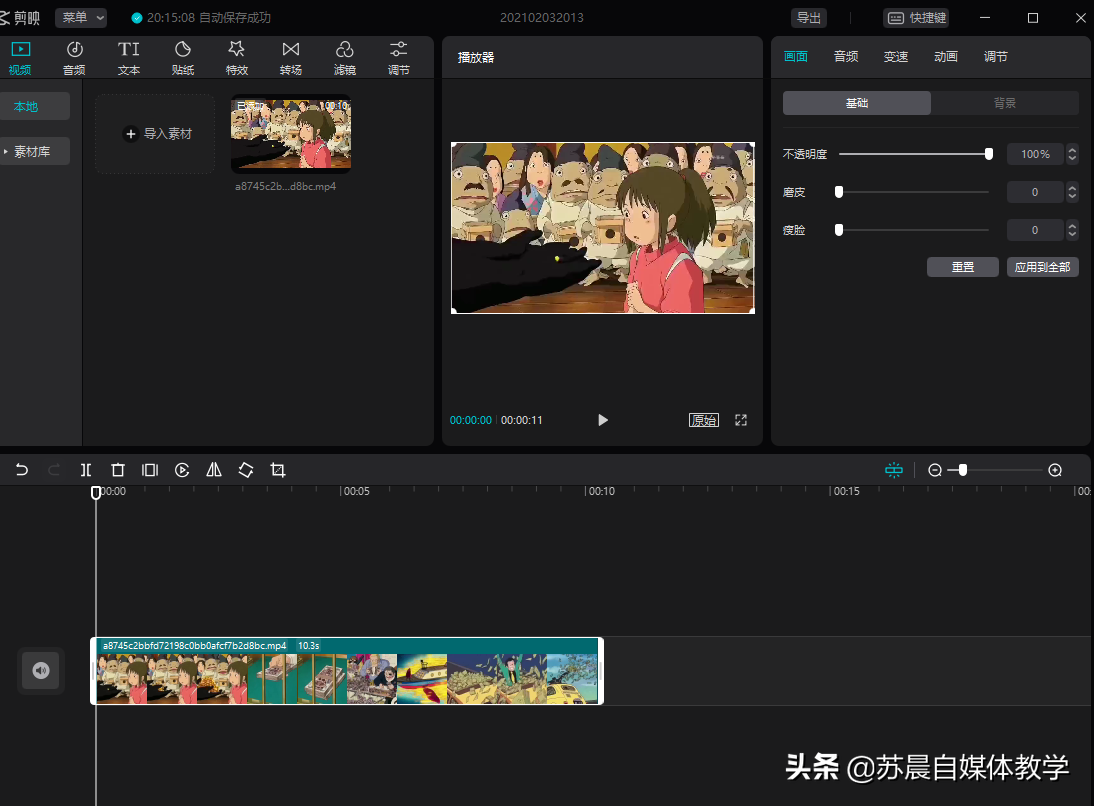This screenshot has height=806, width=1094.
Task: Enter fullscreen preview in player
Action: pyautogui.click(x=741, y=420)
